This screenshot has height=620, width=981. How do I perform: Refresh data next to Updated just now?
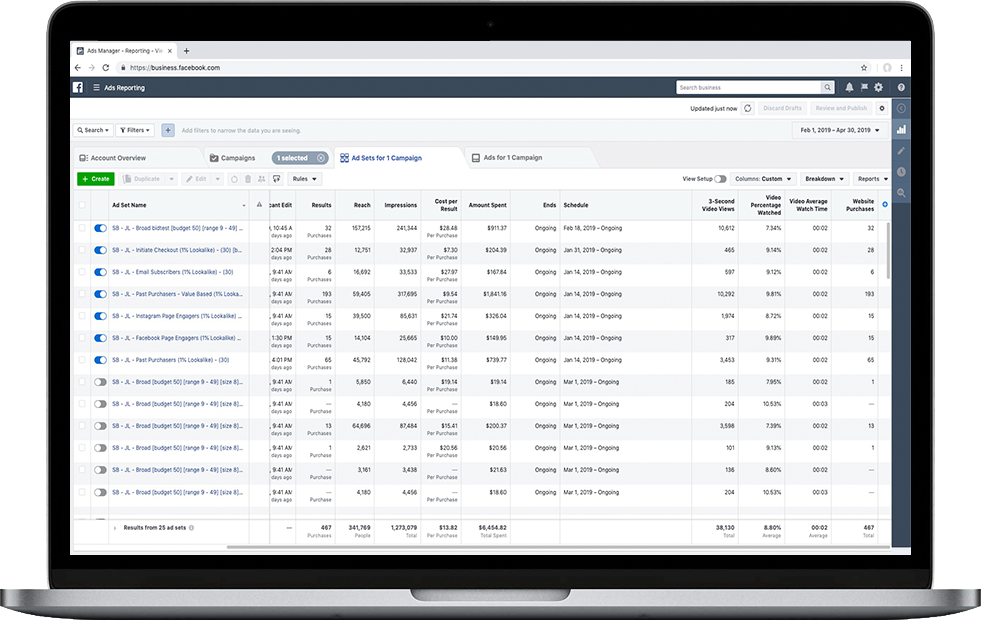tap(748, 108)
